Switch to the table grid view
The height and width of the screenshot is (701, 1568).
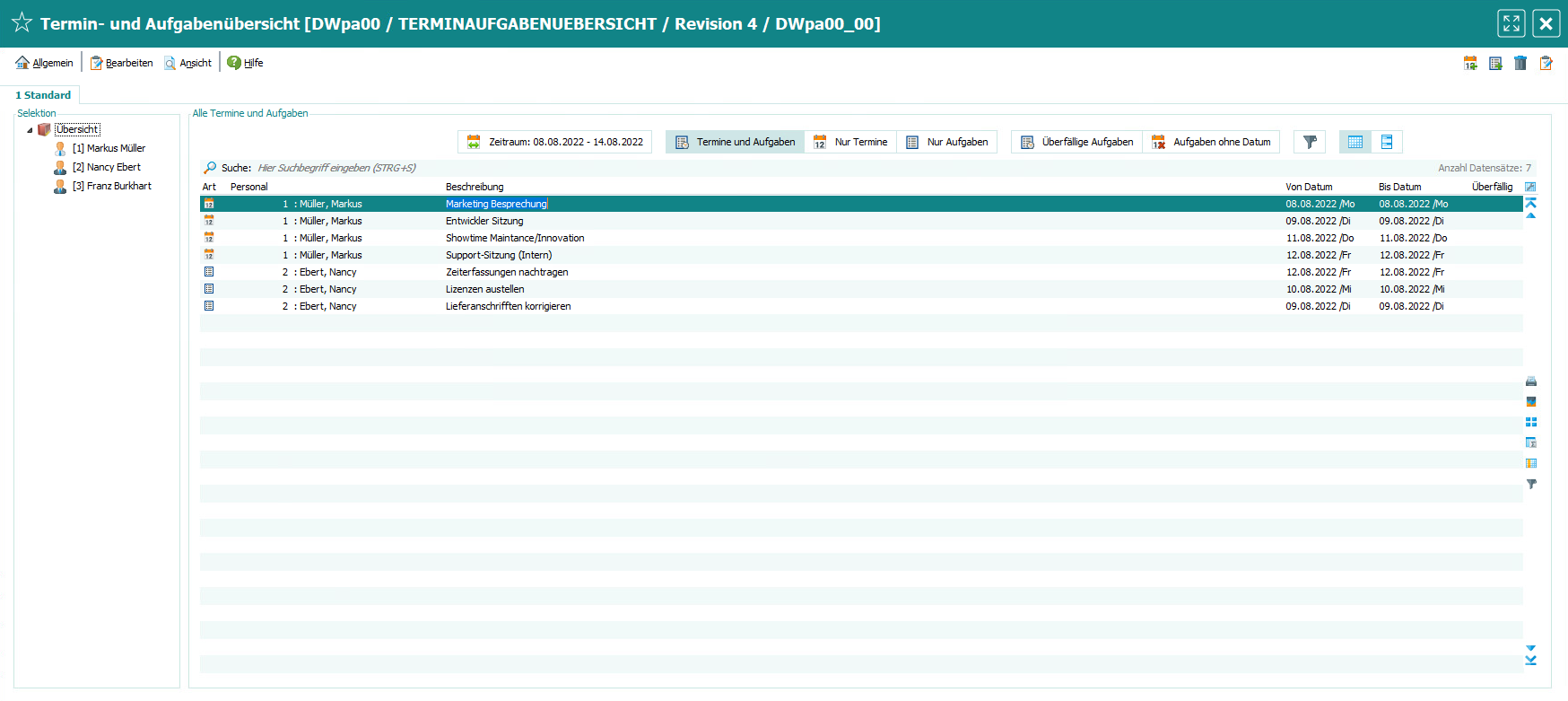point(1355,142)
